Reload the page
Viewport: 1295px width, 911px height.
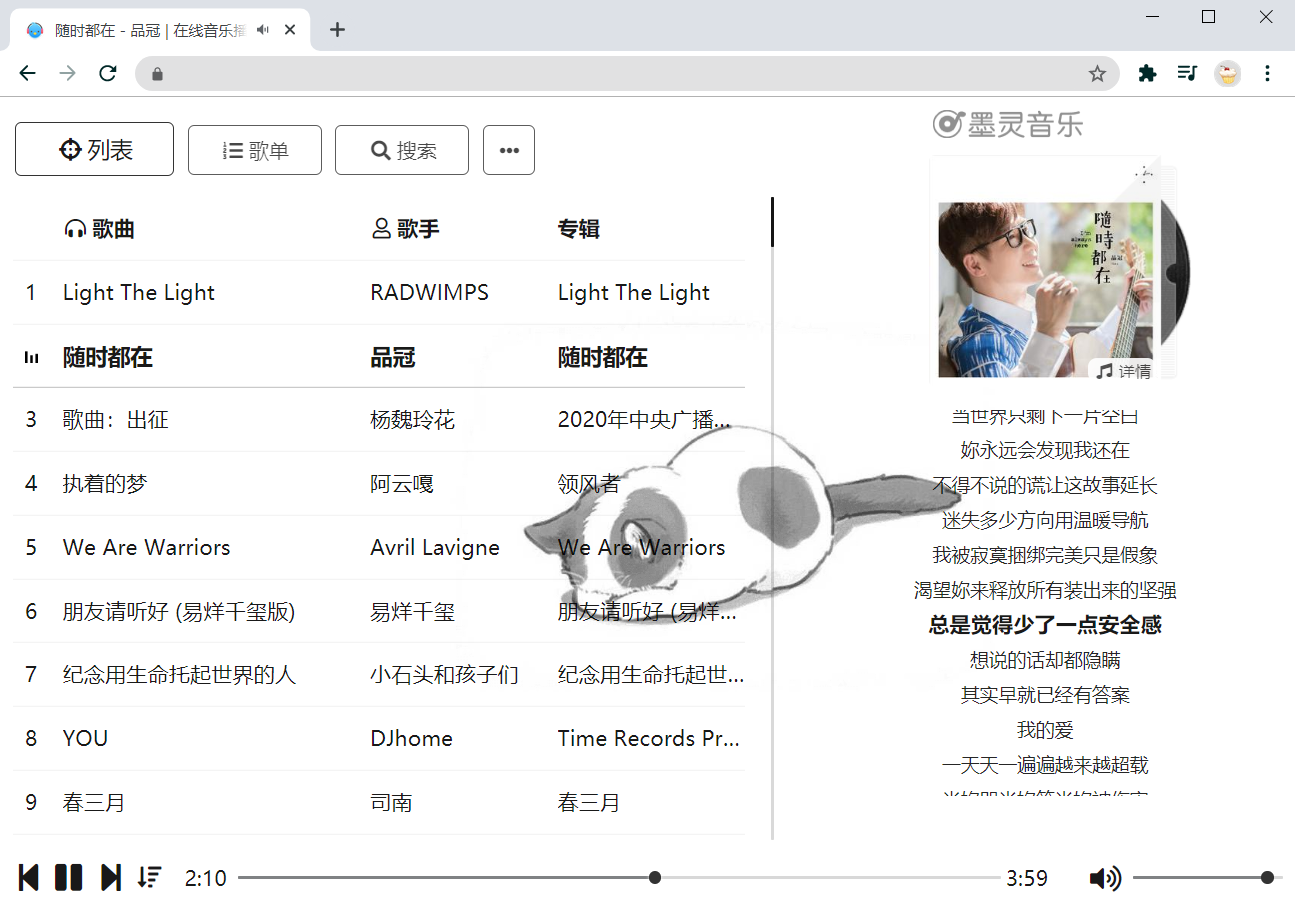pyautogui.click(x=108, y=73)
